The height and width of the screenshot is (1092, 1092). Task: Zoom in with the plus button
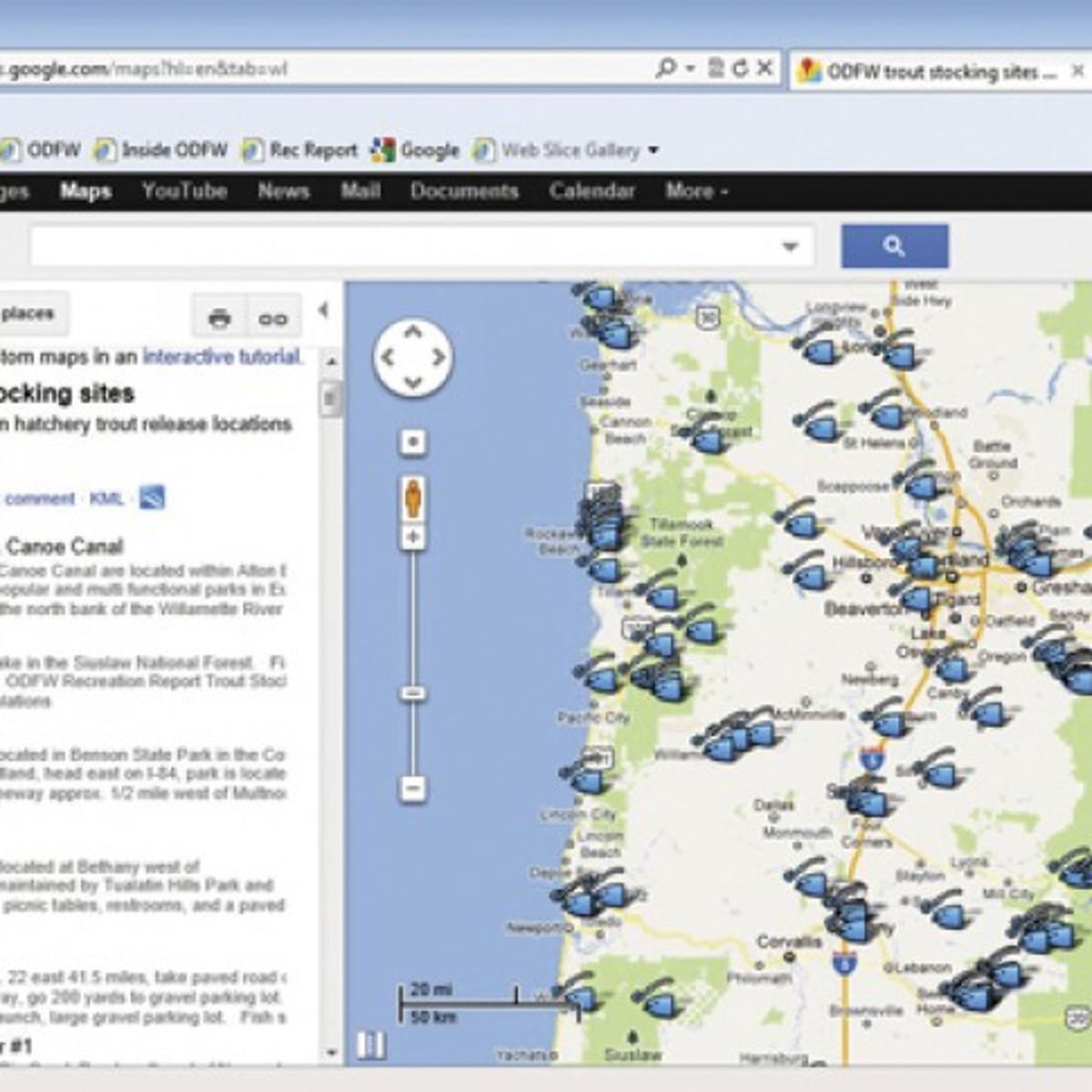tap(413, 537)
